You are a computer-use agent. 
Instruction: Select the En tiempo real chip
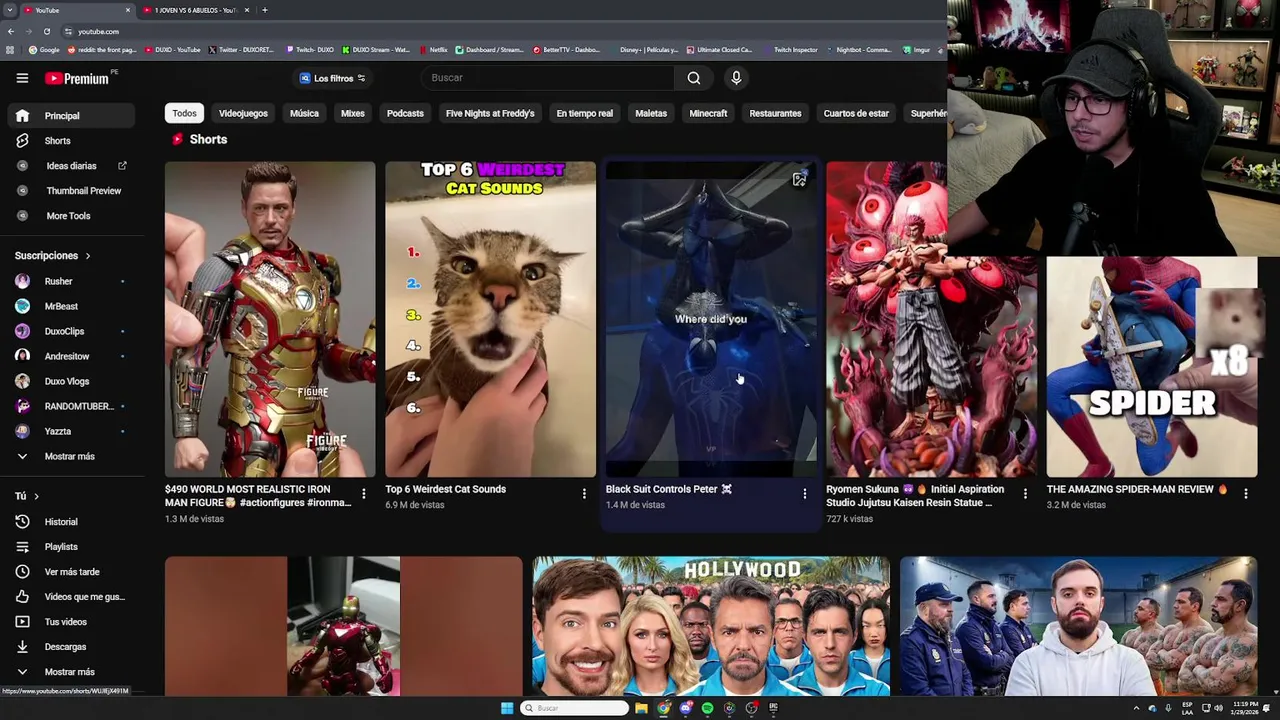point(584,113)
